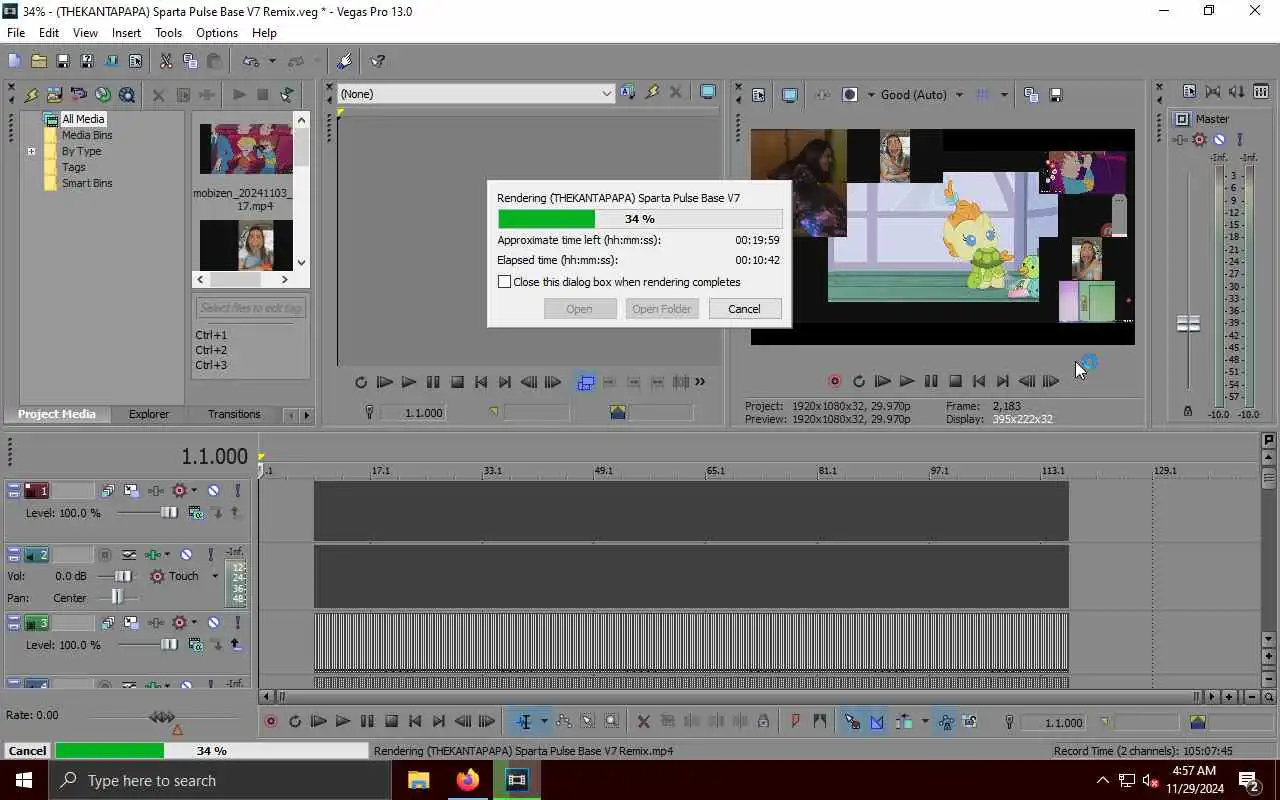Click the Envelope Edit Tool icon
Screen dimensions: 1280x800
pyautogui.click(x=563, y=721)
